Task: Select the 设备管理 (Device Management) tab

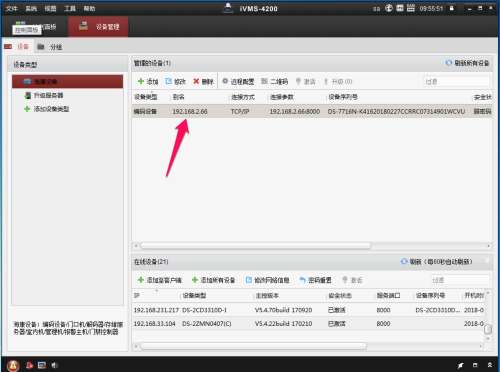Action: [98, 26]
